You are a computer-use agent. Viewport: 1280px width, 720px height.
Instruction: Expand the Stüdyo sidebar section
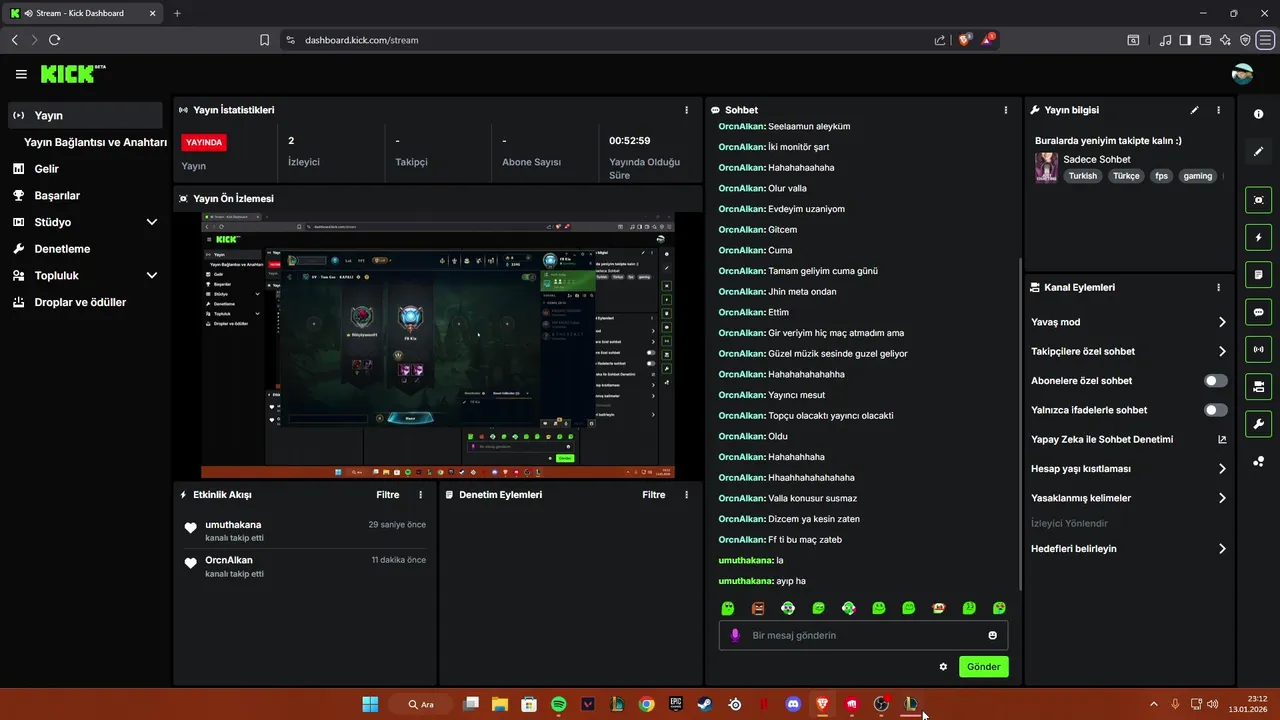pos(152,222)
